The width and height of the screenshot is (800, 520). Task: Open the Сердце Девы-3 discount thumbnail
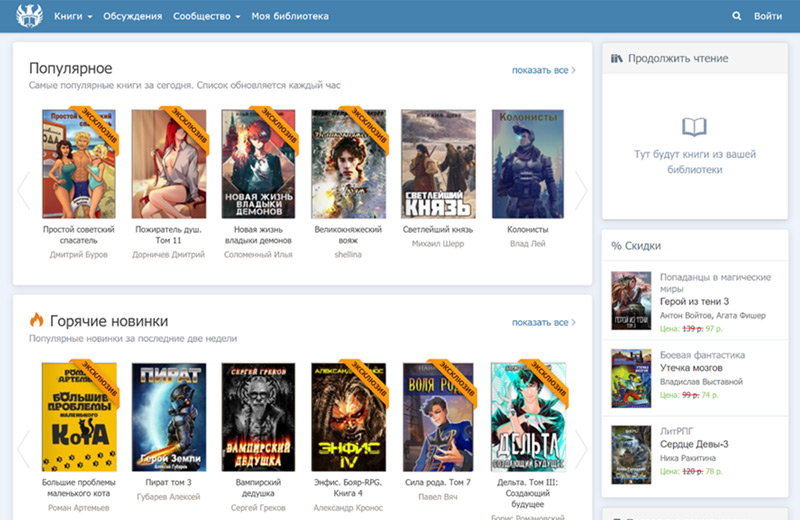(x=631, y=455)
